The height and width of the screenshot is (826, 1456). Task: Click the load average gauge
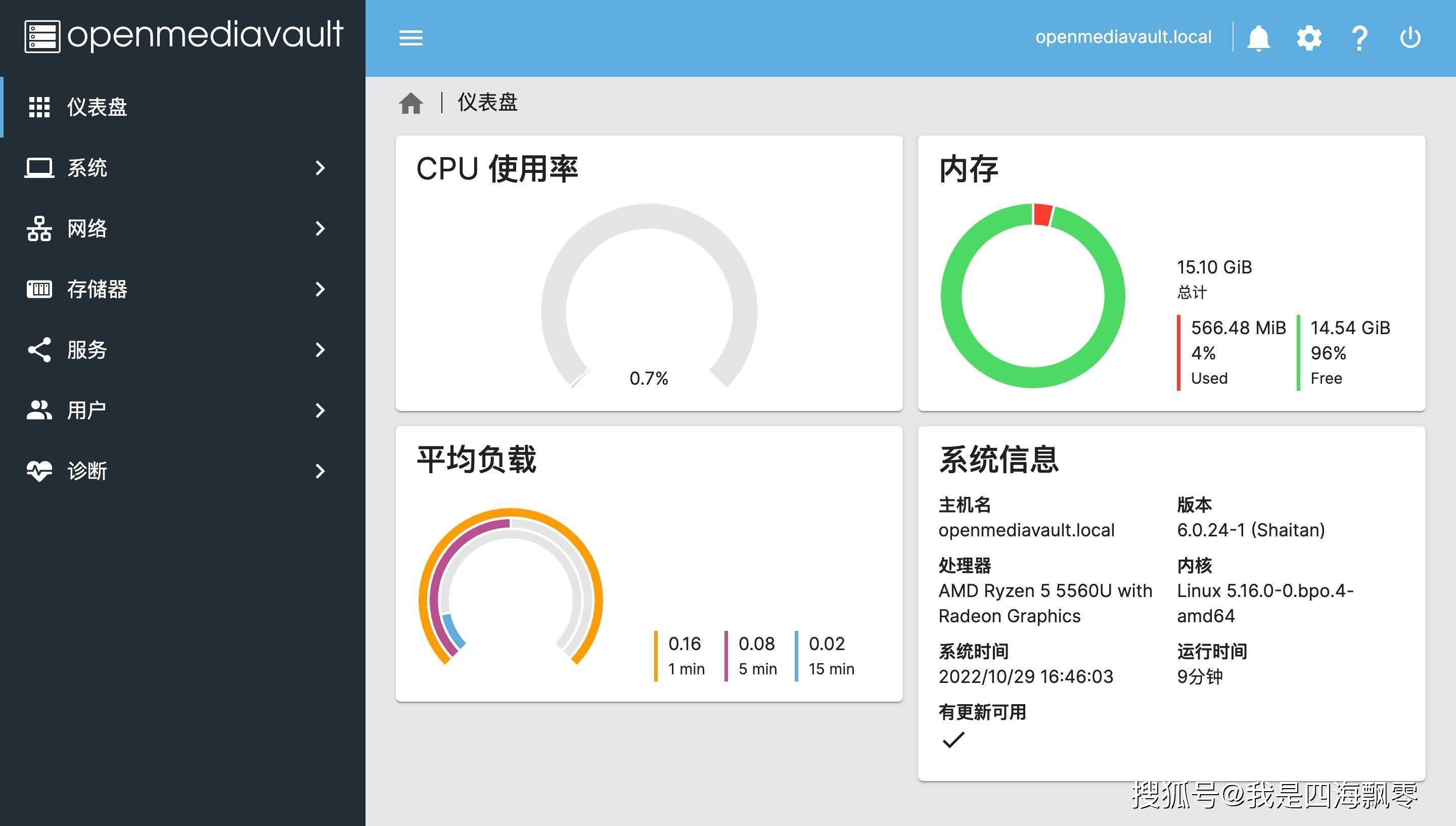coord(511,586)
